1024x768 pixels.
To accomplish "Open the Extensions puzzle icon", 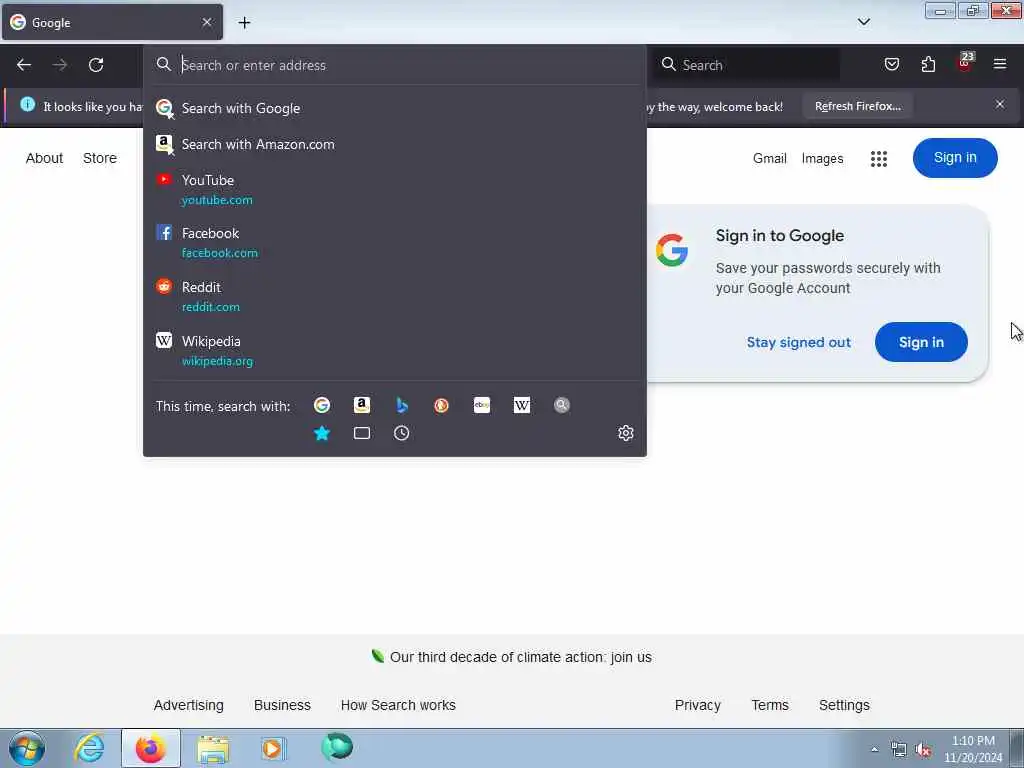I will pos(928,64).
